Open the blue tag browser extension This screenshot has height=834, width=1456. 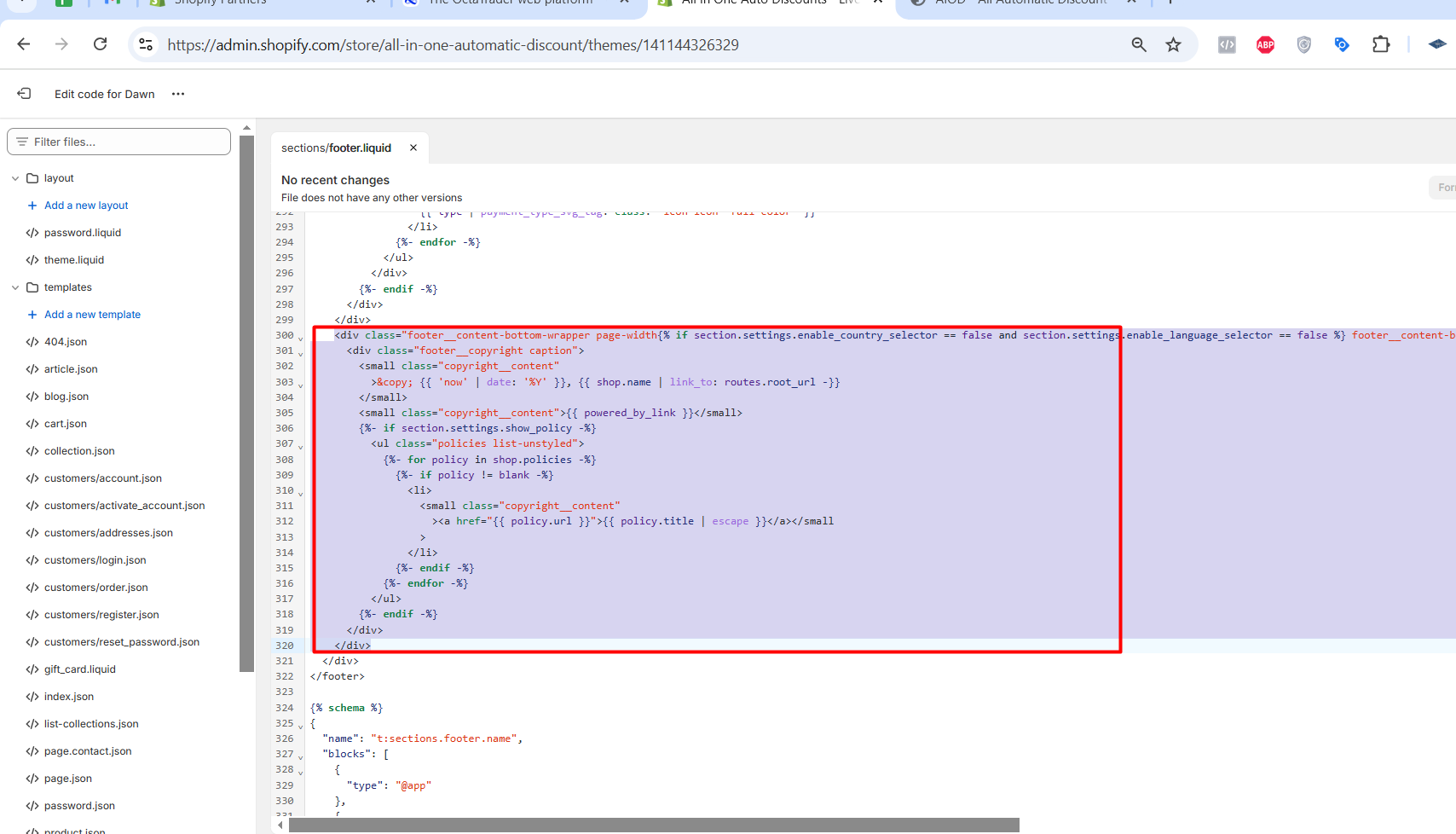[1342, 44]
